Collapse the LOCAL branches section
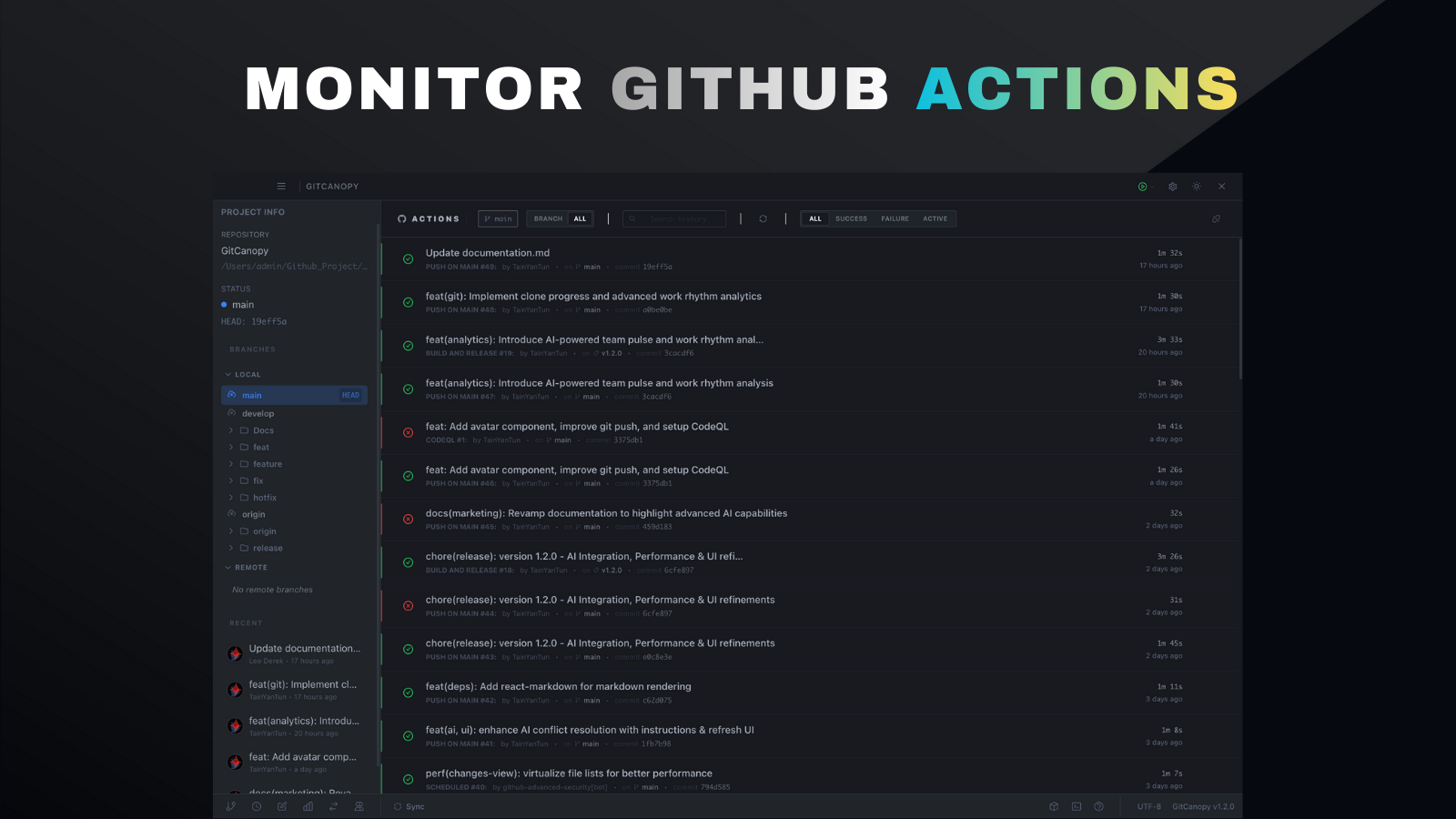This screenshot has width=1456, height=819. [x=243, y=375]
